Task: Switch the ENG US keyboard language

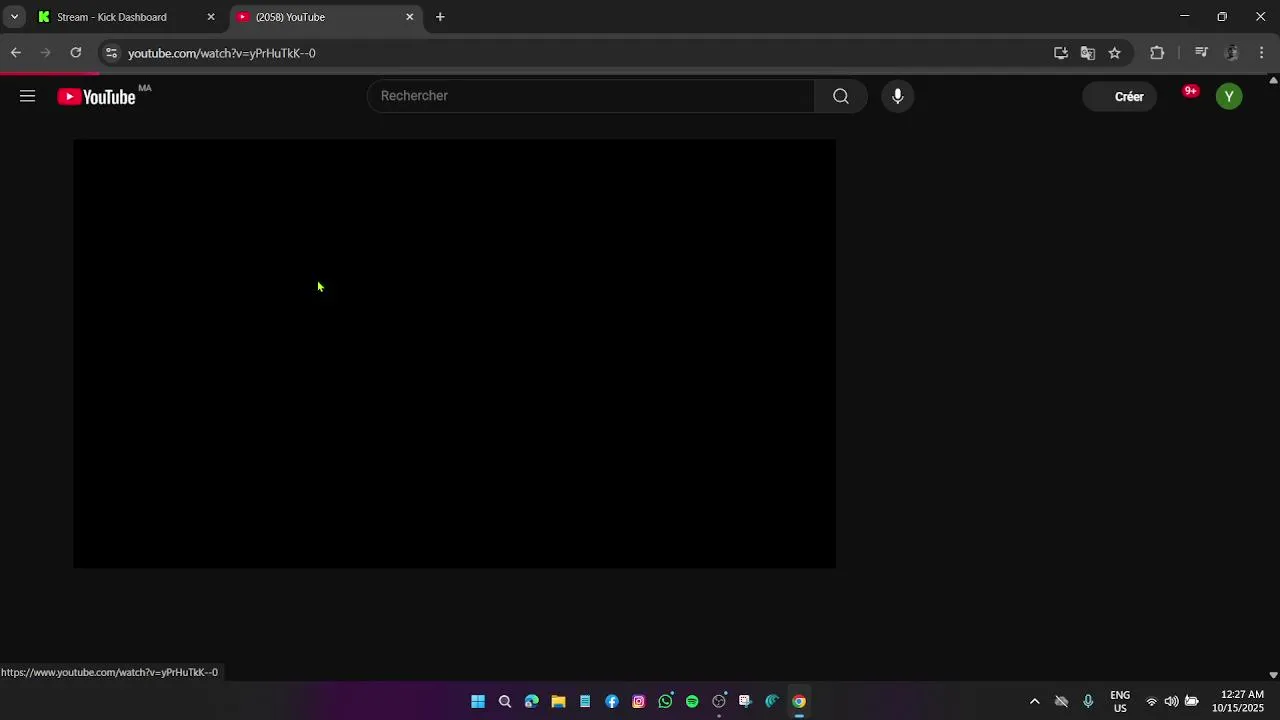Action: point(1120,701)
